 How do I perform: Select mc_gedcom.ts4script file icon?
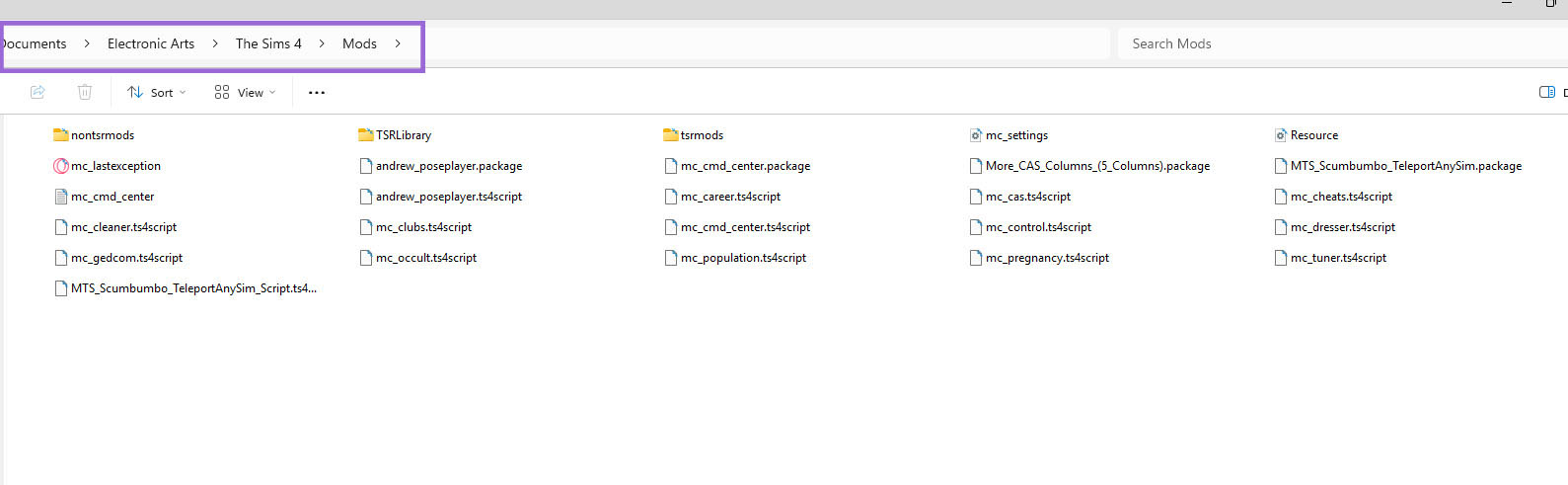point(61,258)
